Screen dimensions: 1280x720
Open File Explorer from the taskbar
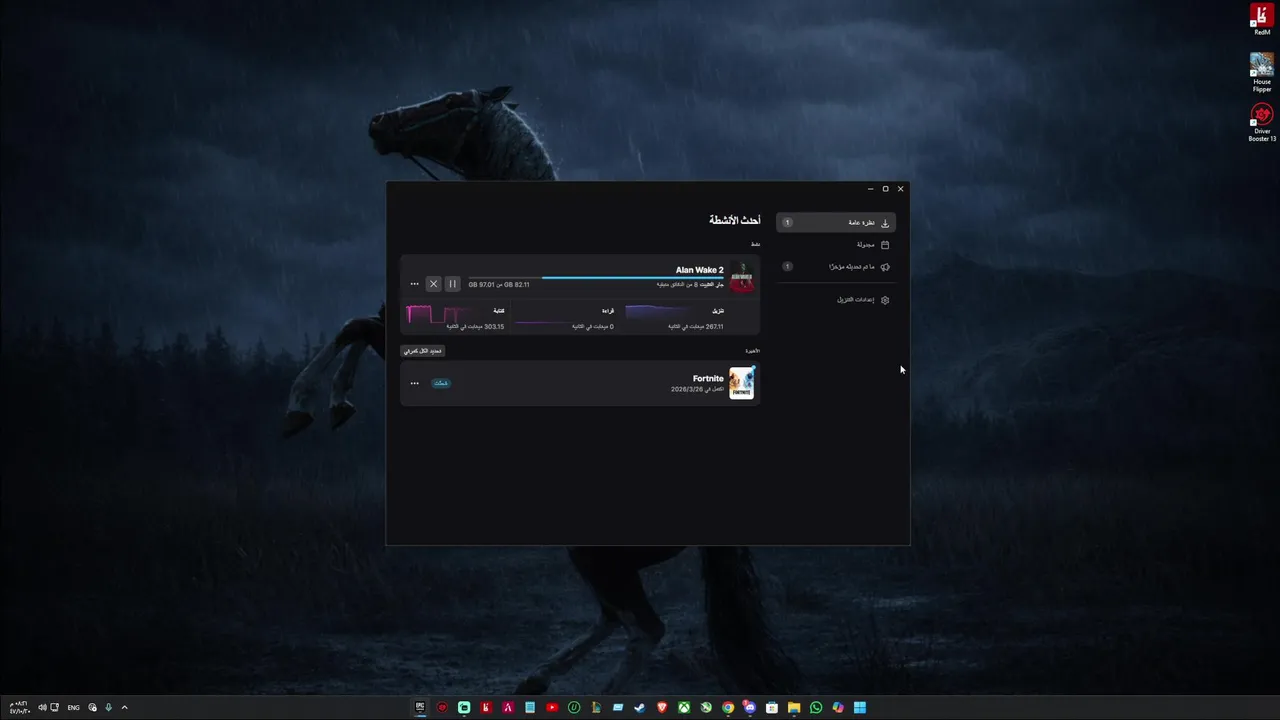point(794,707)
